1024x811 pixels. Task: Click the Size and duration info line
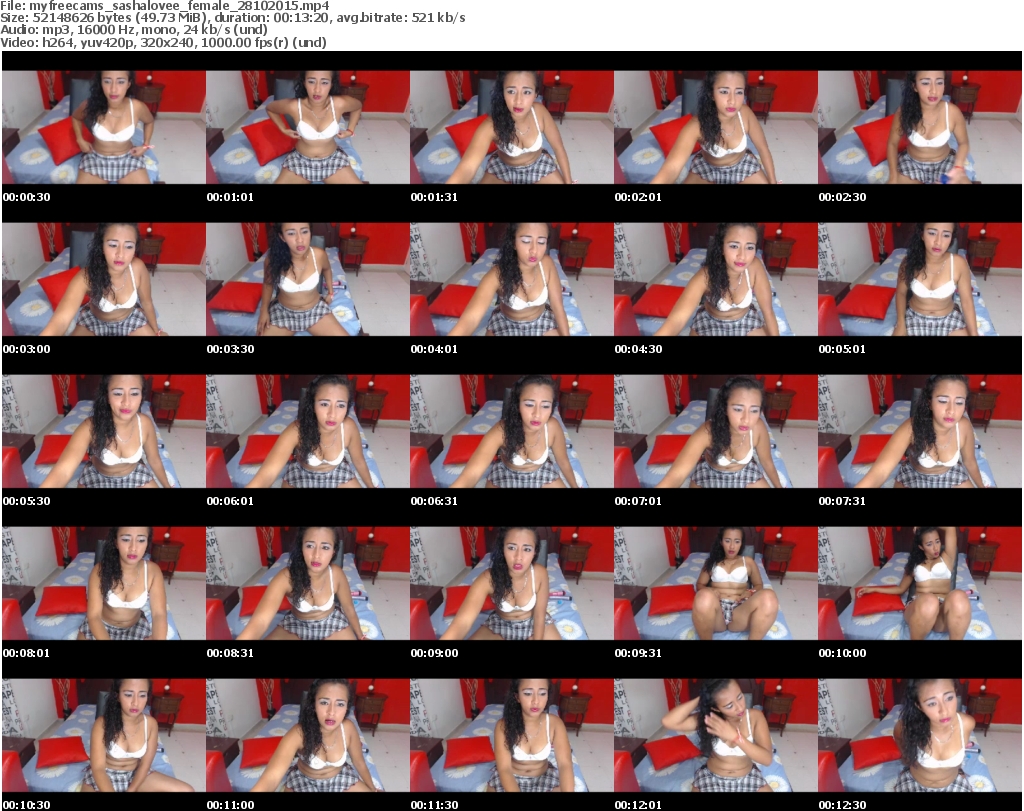coord(233,18)
